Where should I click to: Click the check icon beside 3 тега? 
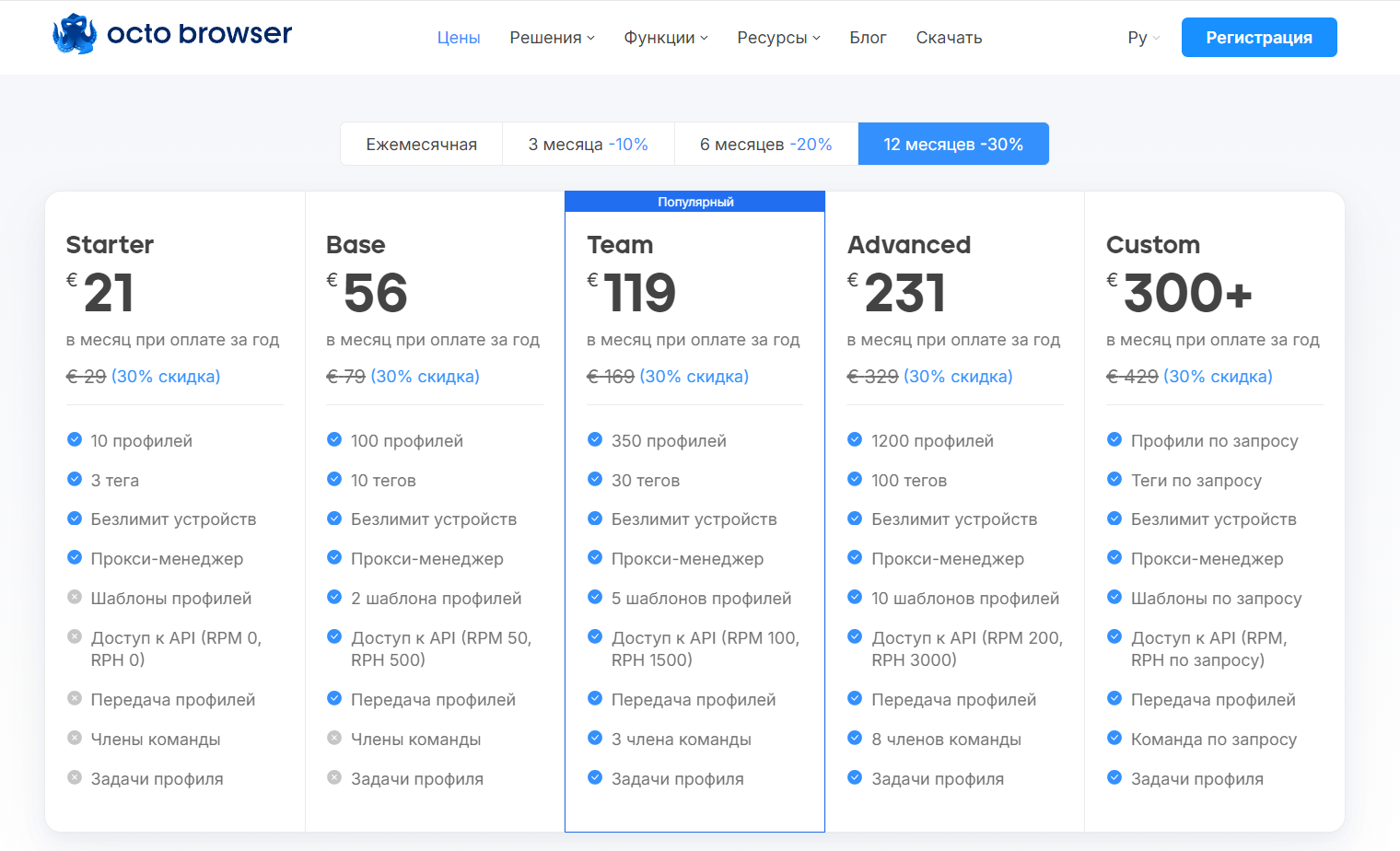pyautogui.click(x=75, y=479)
